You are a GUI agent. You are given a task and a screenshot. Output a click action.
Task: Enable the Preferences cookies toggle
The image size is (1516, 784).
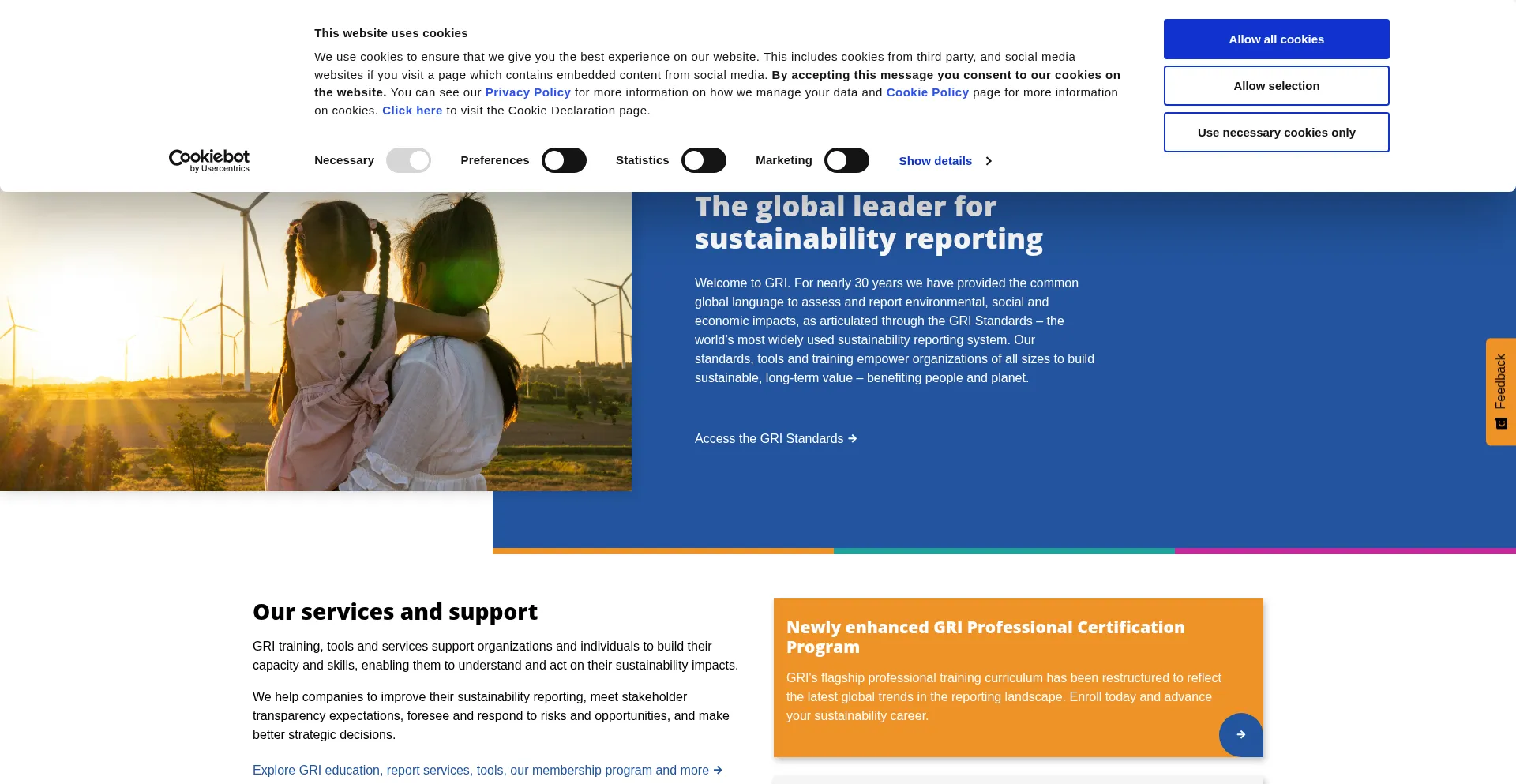[564, 160]
